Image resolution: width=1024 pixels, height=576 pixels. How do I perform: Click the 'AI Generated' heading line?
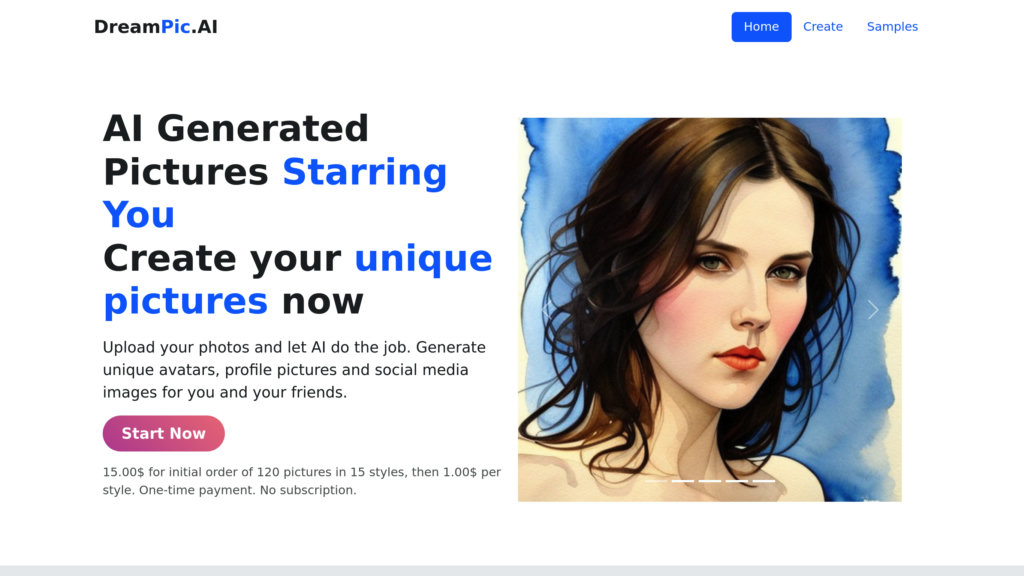(236, 128)
